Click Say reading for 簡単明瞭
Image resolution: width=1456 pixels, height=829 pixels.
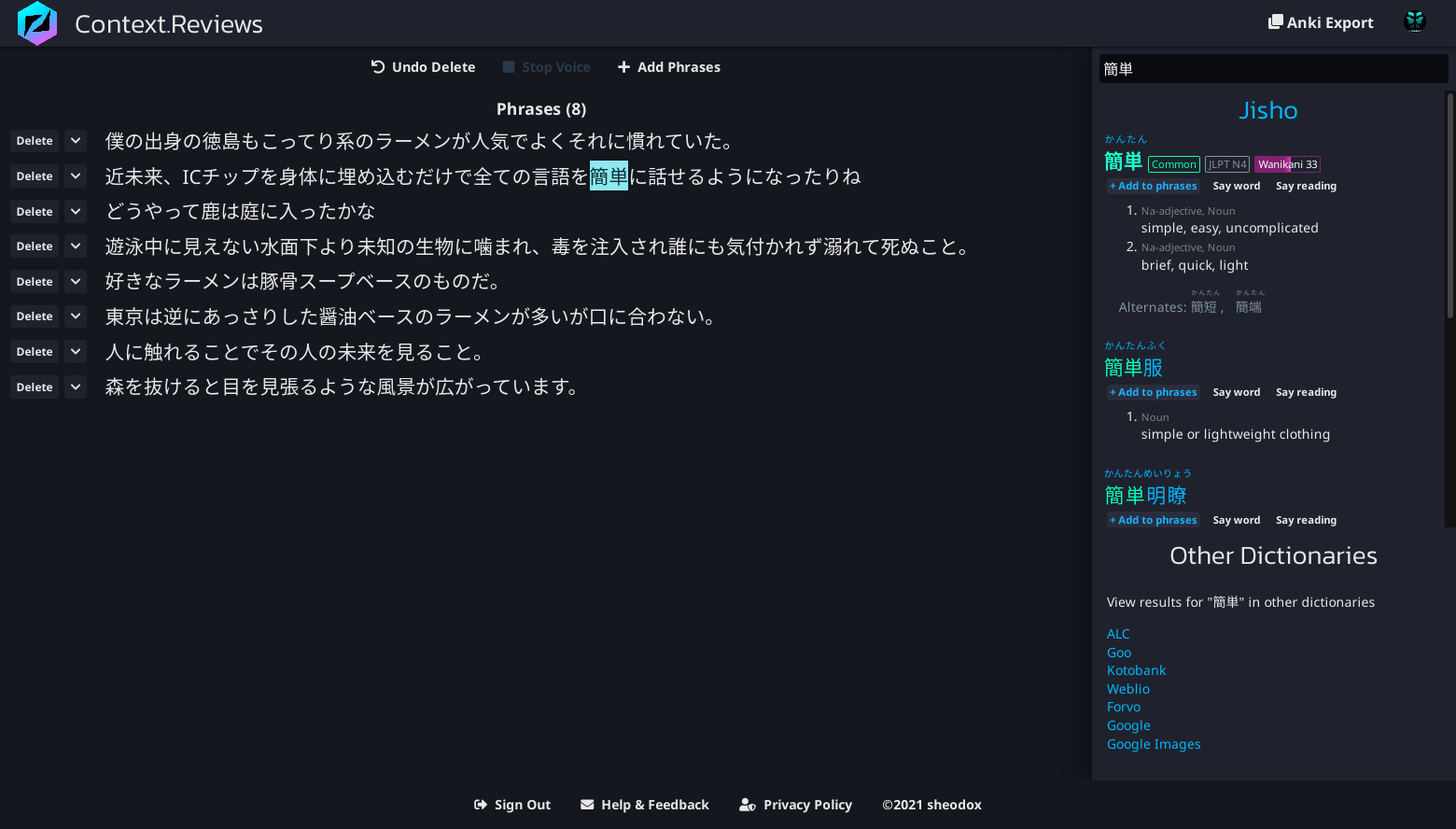[1306, 520]
